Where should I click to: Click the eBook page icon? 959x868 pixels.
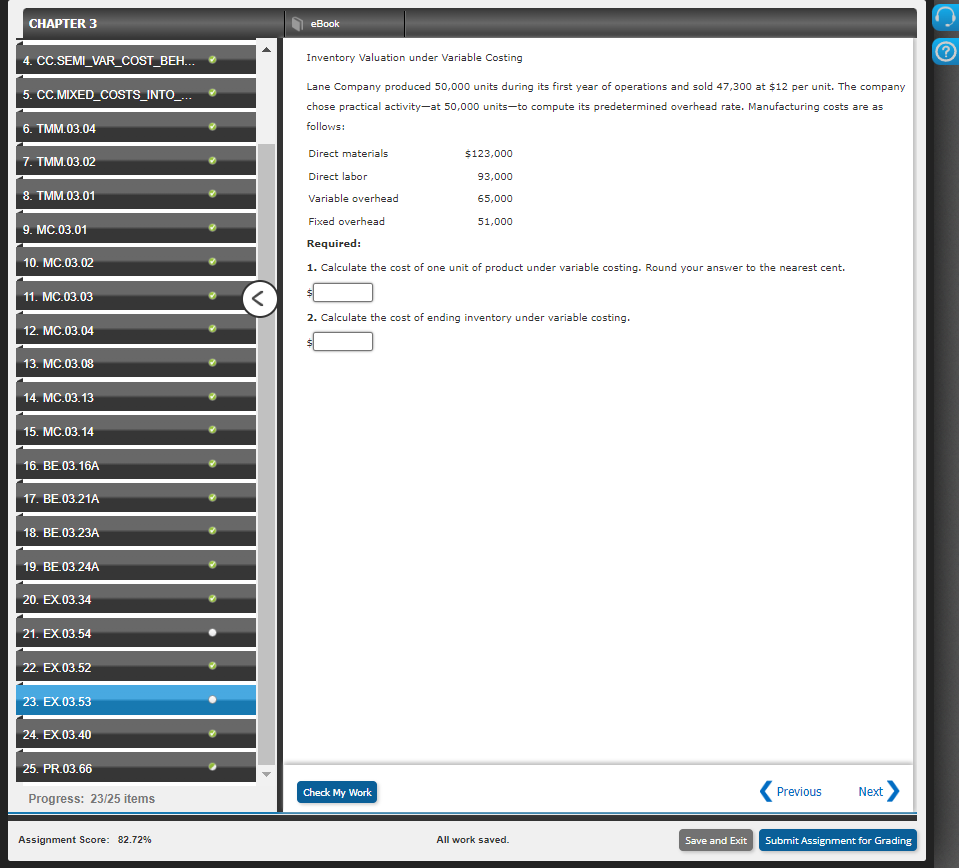coord(296,23)
